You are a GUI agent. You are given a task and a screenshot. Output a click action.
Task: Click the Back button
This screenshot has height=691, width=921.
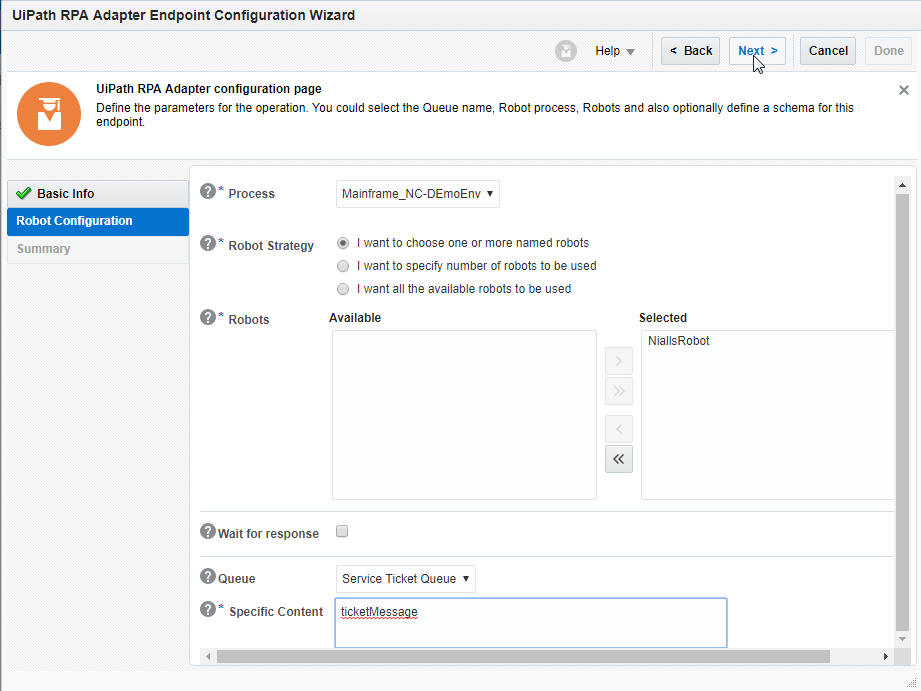(x=690, y=51)
